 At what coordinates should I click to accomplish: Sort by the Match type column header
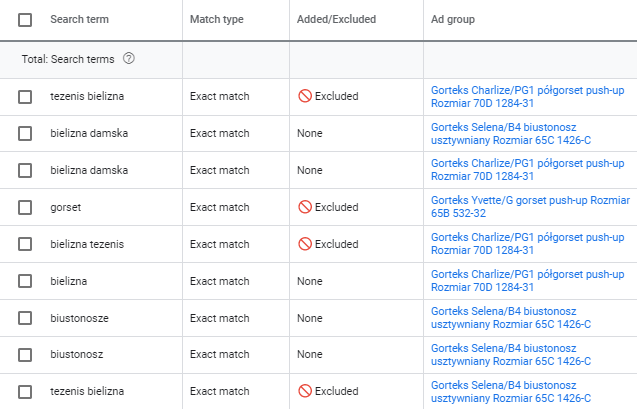tap(217, 19)
